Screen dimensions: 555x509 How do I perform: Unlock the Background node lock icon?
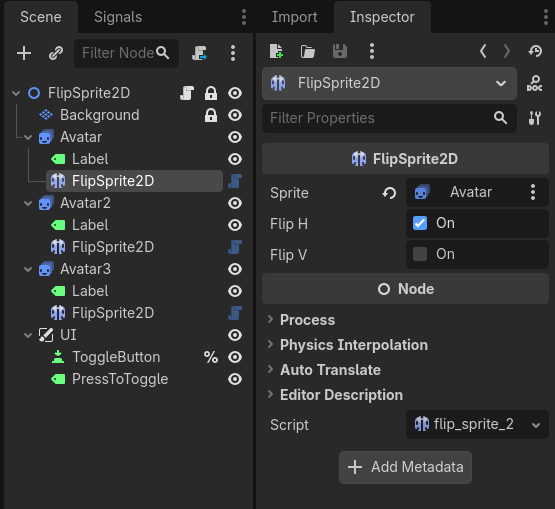[211, 115]
